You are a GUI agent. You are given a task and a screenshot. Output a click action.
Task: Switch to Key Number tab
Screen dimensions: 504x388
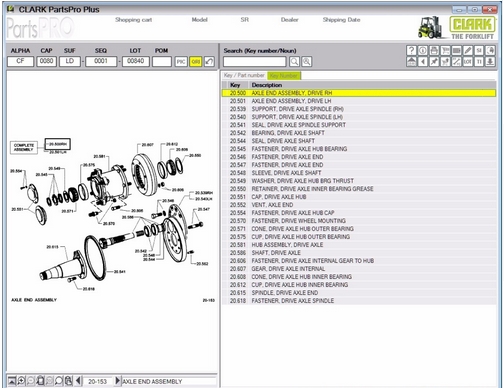pyautogui.click(x=284, y=76)
